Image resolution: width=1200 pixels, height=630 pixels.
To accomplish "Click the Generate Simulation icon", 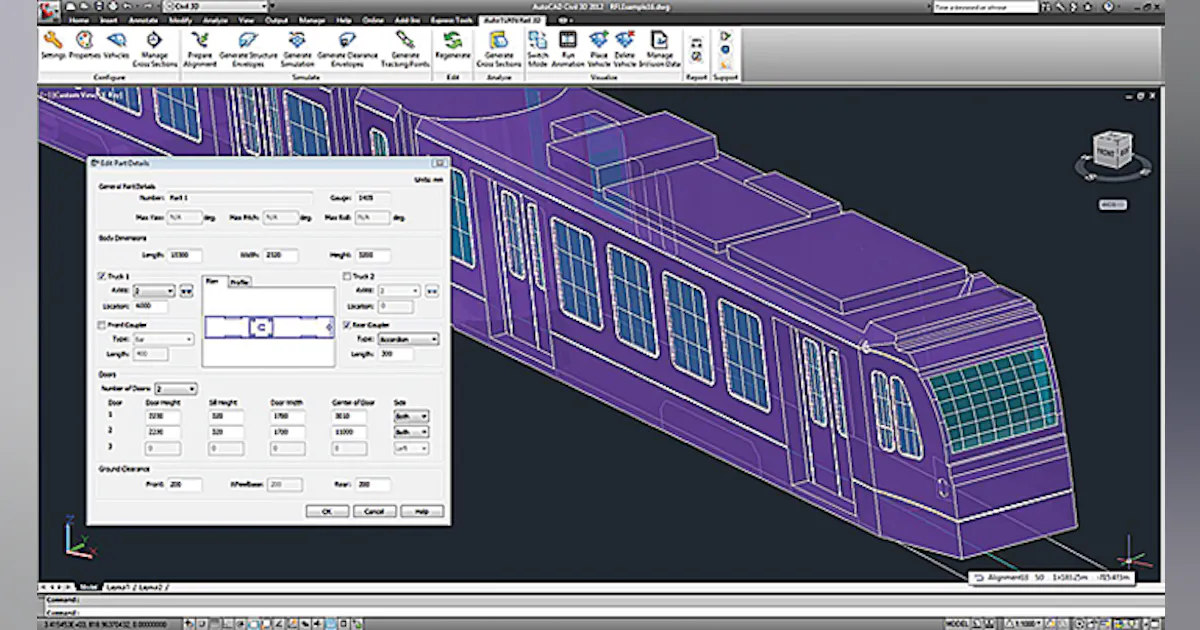I will coord(298,49).
